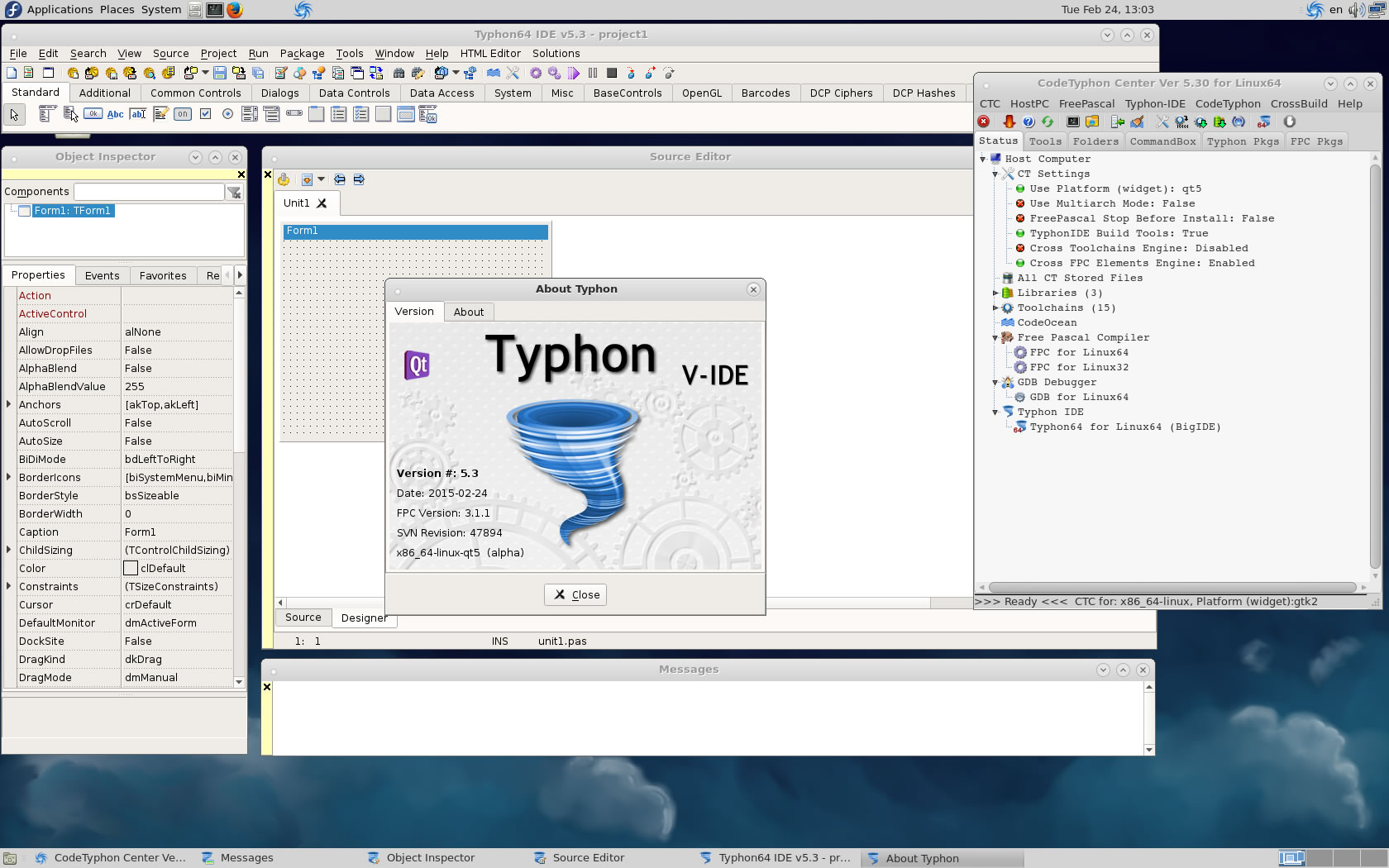Image resolution: width=1389 pixels, height=868 pixels.
Task: Select the TButton 'Ok' component icon
Action: coord(93,113)
